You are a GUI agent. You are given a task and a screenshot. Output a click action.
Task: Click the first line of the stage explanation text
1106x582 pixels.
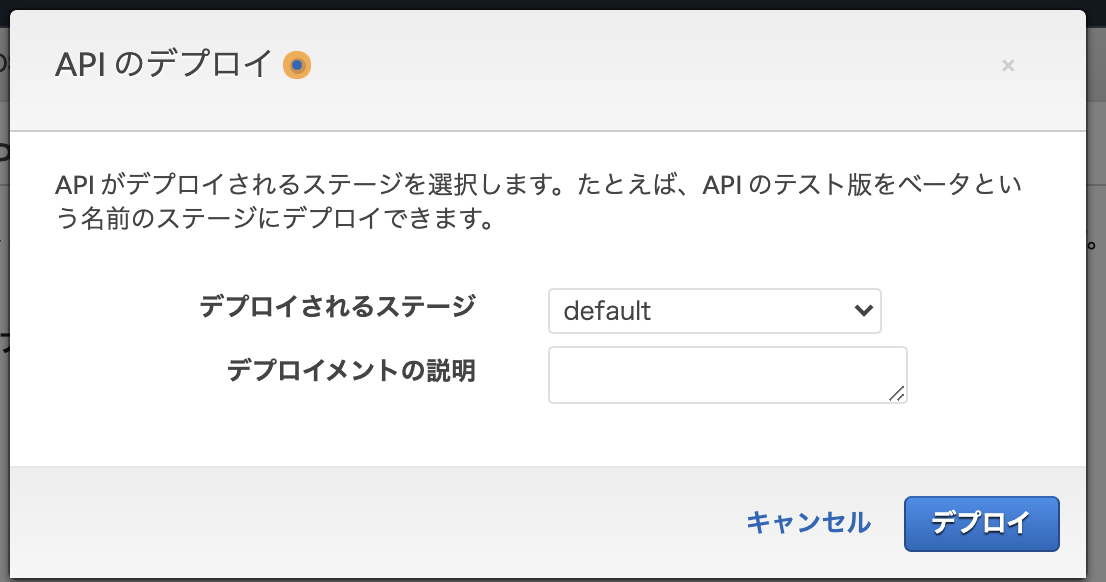click(x=538, y=185)
